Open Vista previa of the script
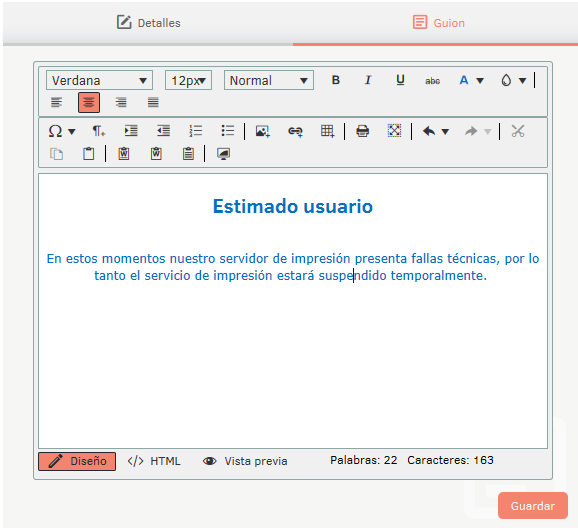This screenshot has width=578, height=528. (x=245, y=461)
